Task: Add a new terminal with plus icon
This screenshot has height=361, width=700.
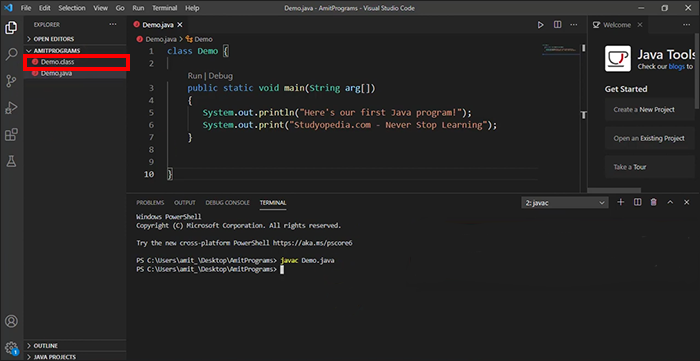Action: pyautogui.click(x=621, y=203)
